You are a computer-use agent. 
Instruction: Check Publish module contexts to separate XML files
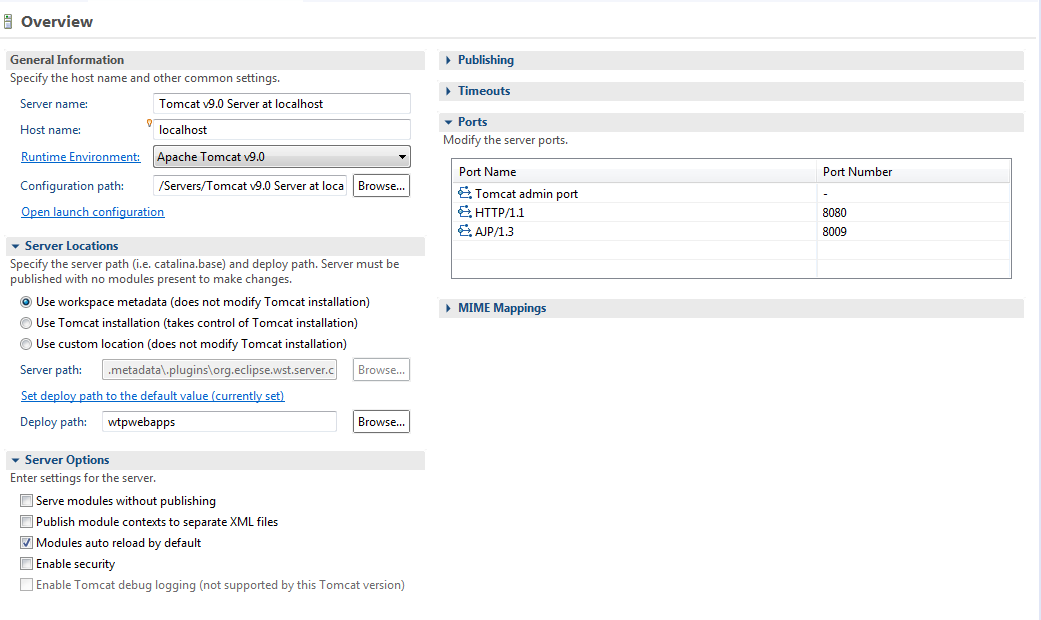click(x=27, y=522)
